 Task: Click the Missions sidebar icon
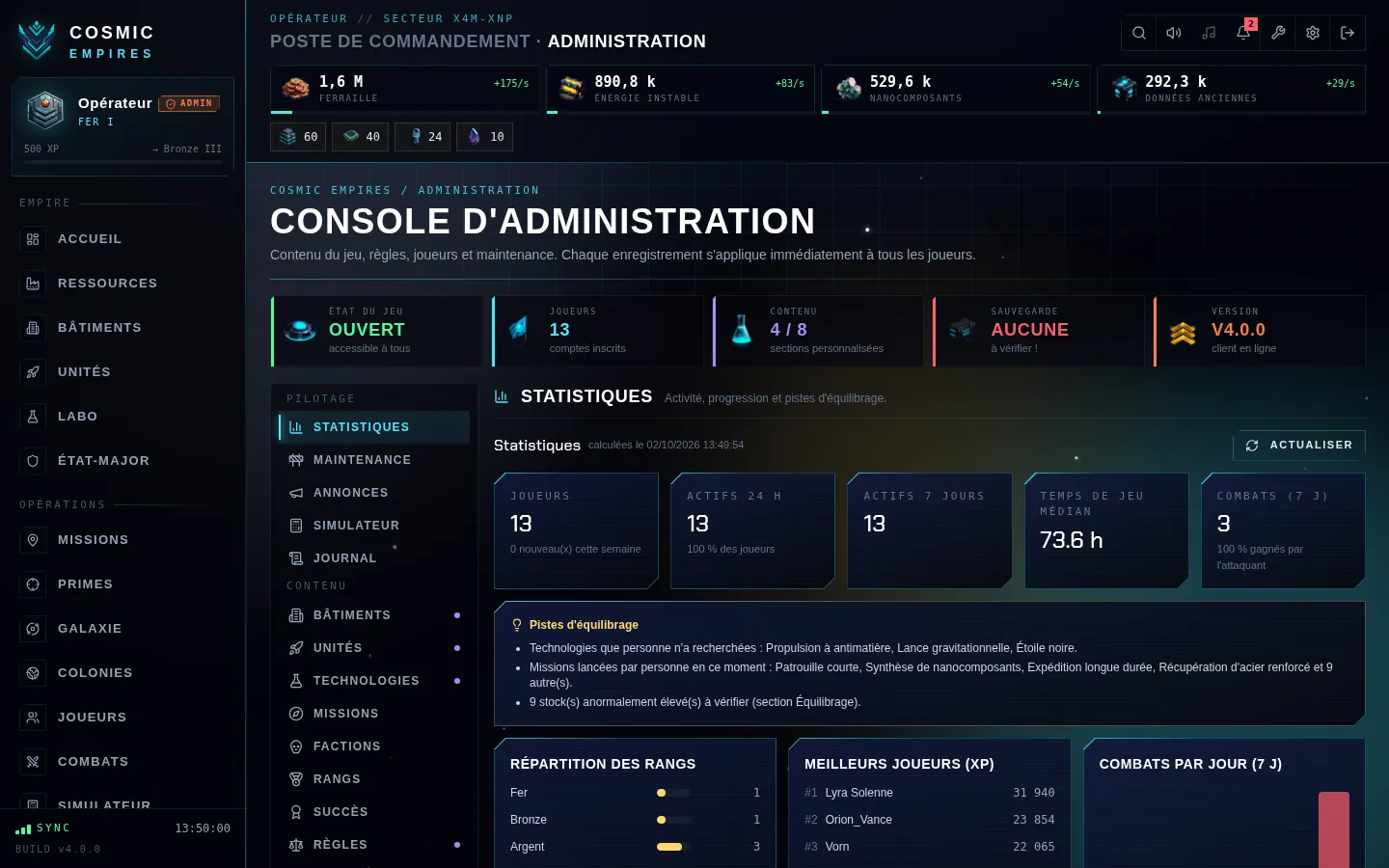click(x=33, y=540)
